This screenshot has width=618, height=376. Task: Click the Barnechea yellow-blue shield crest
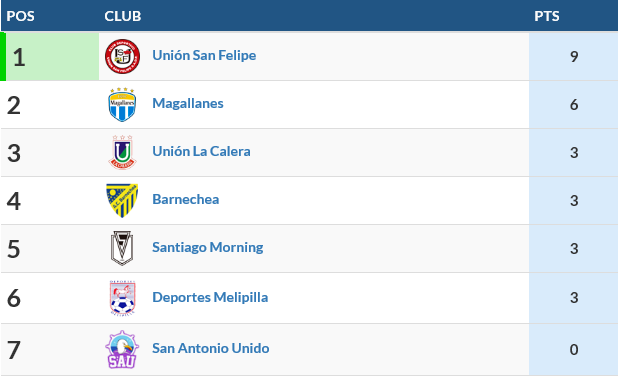(x=122, y=200)
